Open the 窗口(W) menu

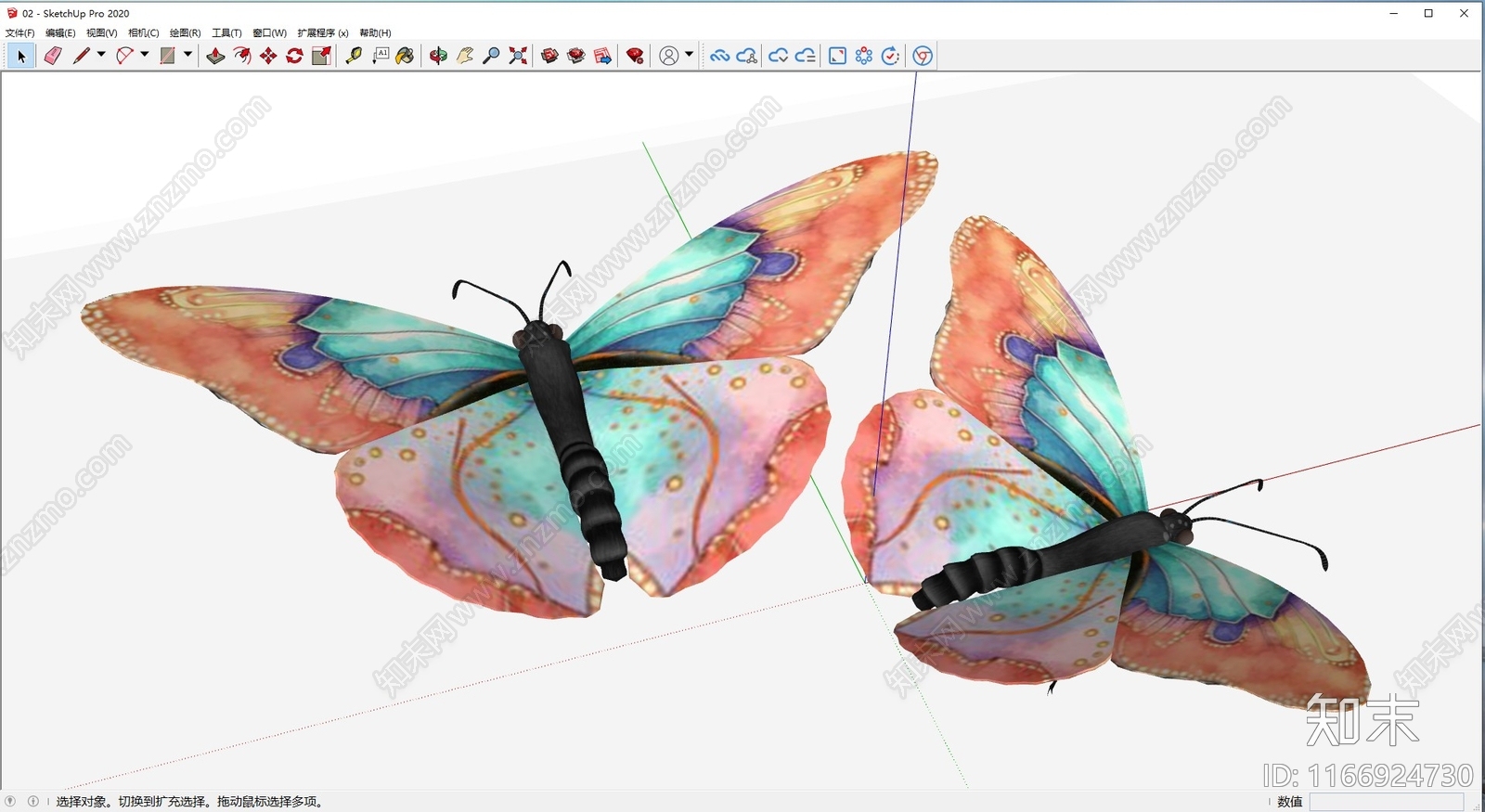click(x=269, y=32)
